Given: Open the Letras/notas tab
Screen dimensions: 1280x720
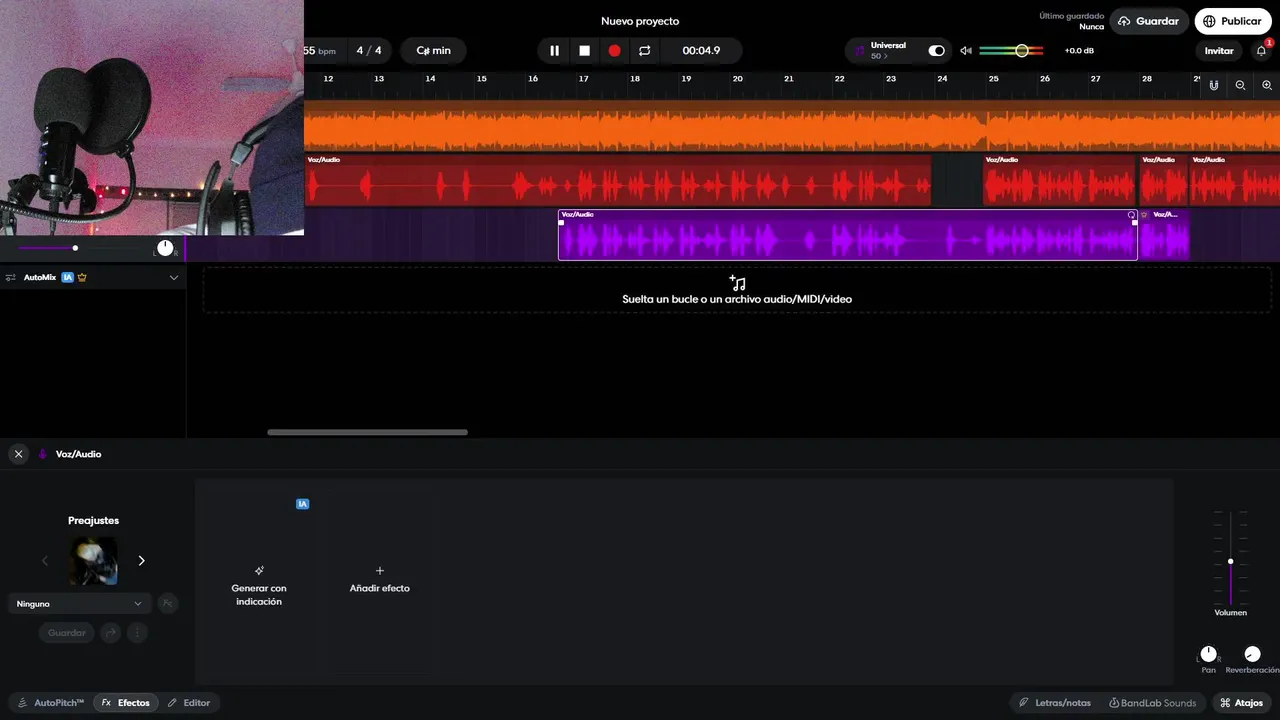Looking at the screenshot, I should point(1055,703).
